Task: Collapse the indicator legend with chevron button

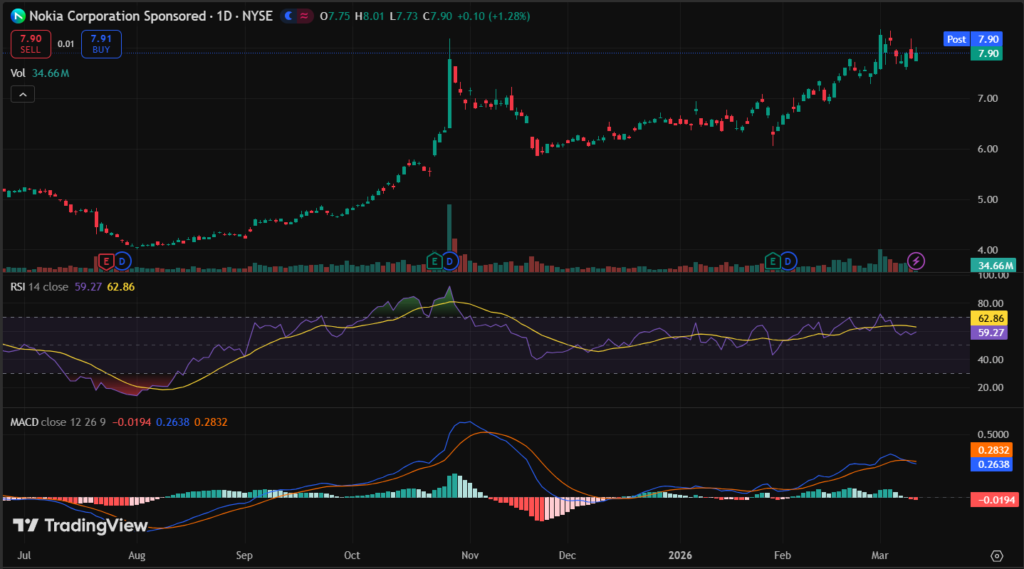Action: pos(23,94)
